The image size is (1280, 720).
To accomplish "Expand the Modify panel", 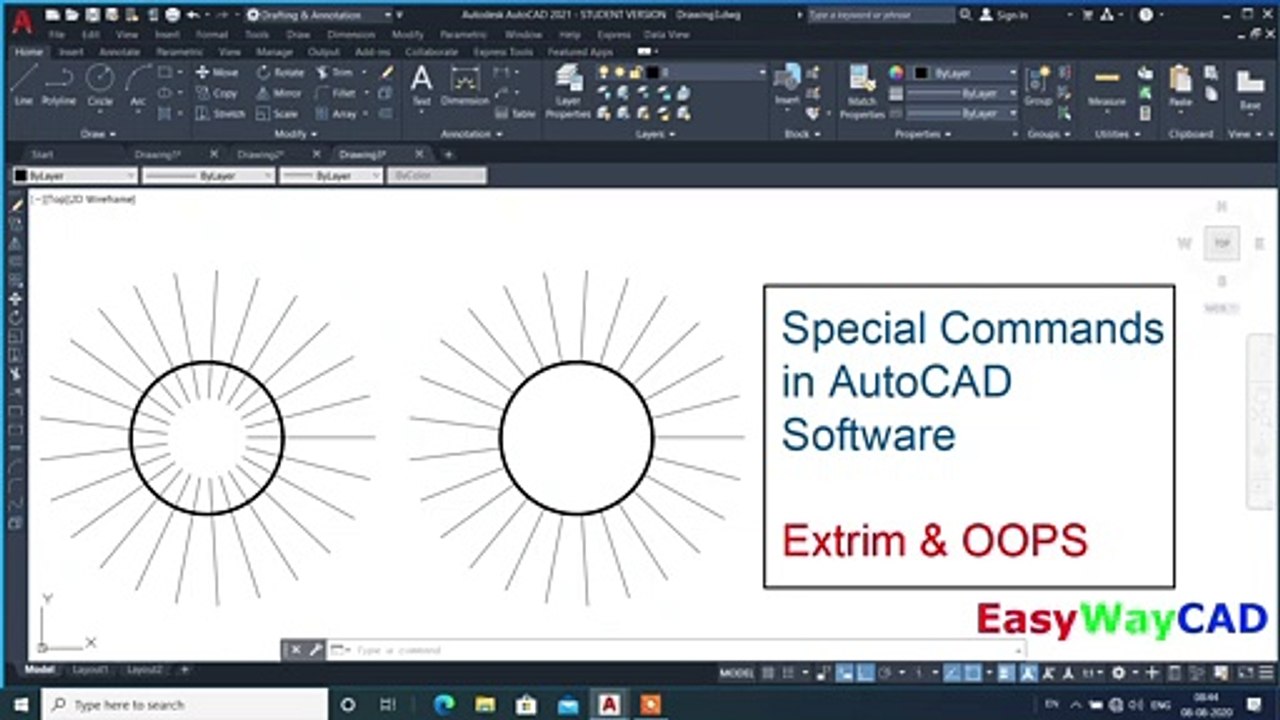I will (x=295, y=133).
